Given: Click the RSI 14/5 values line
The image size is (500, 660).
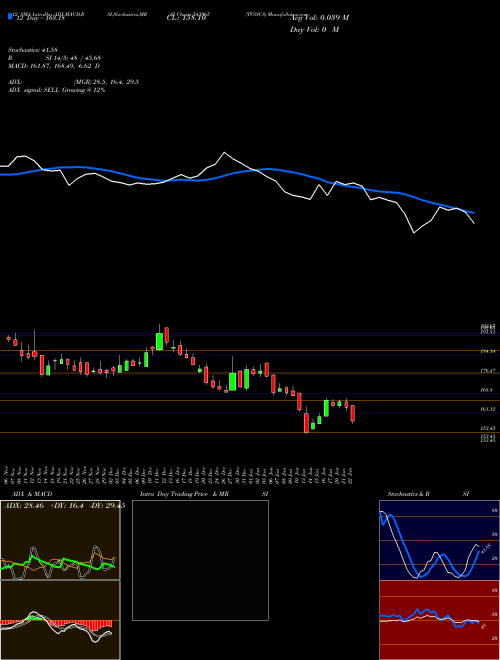Looking at the screenshot, I should point(54,58).
